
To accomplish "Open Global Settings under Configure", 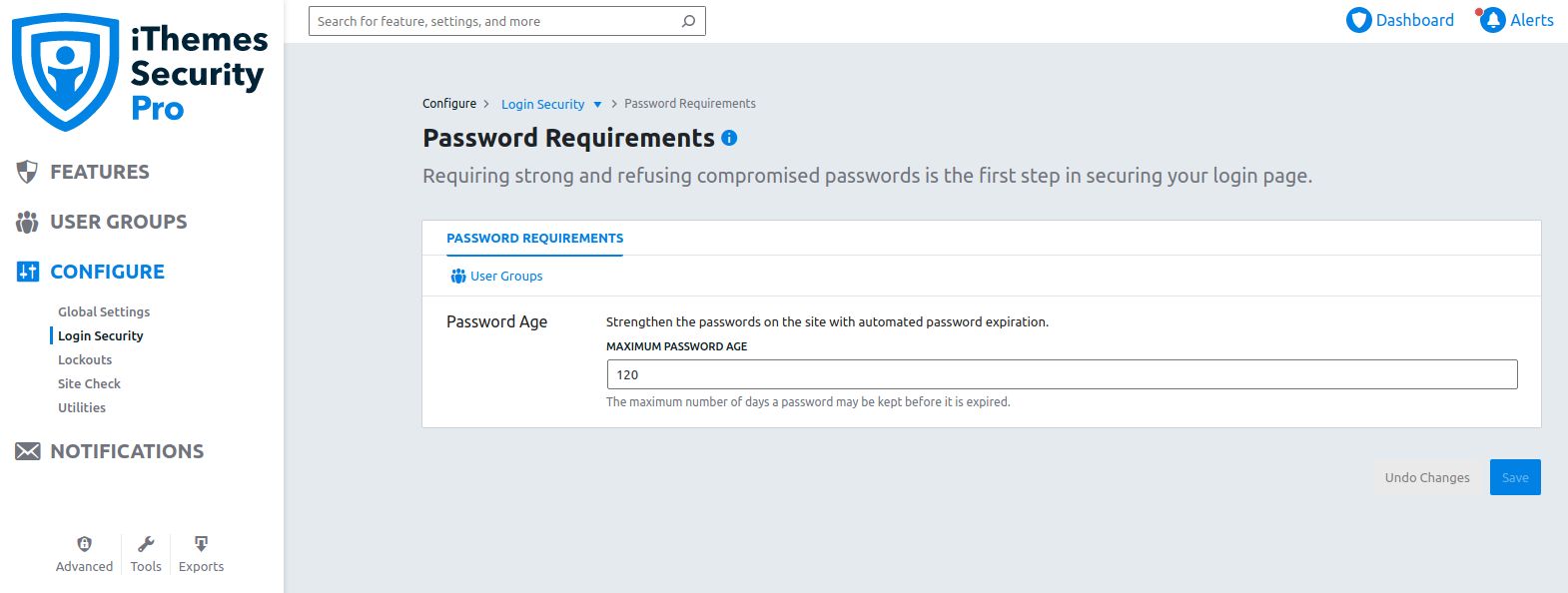I will pyautogui.click(x=104, y=311).
